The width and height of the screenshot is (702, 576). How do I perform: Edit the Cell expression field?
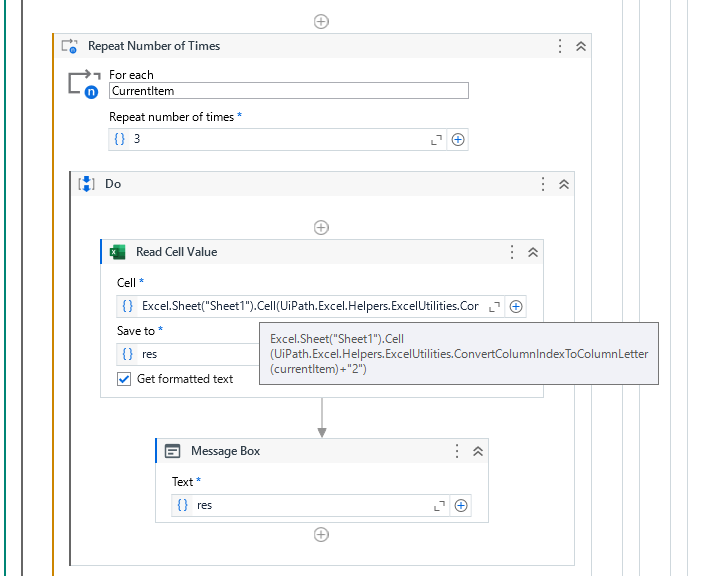point(311,306)
